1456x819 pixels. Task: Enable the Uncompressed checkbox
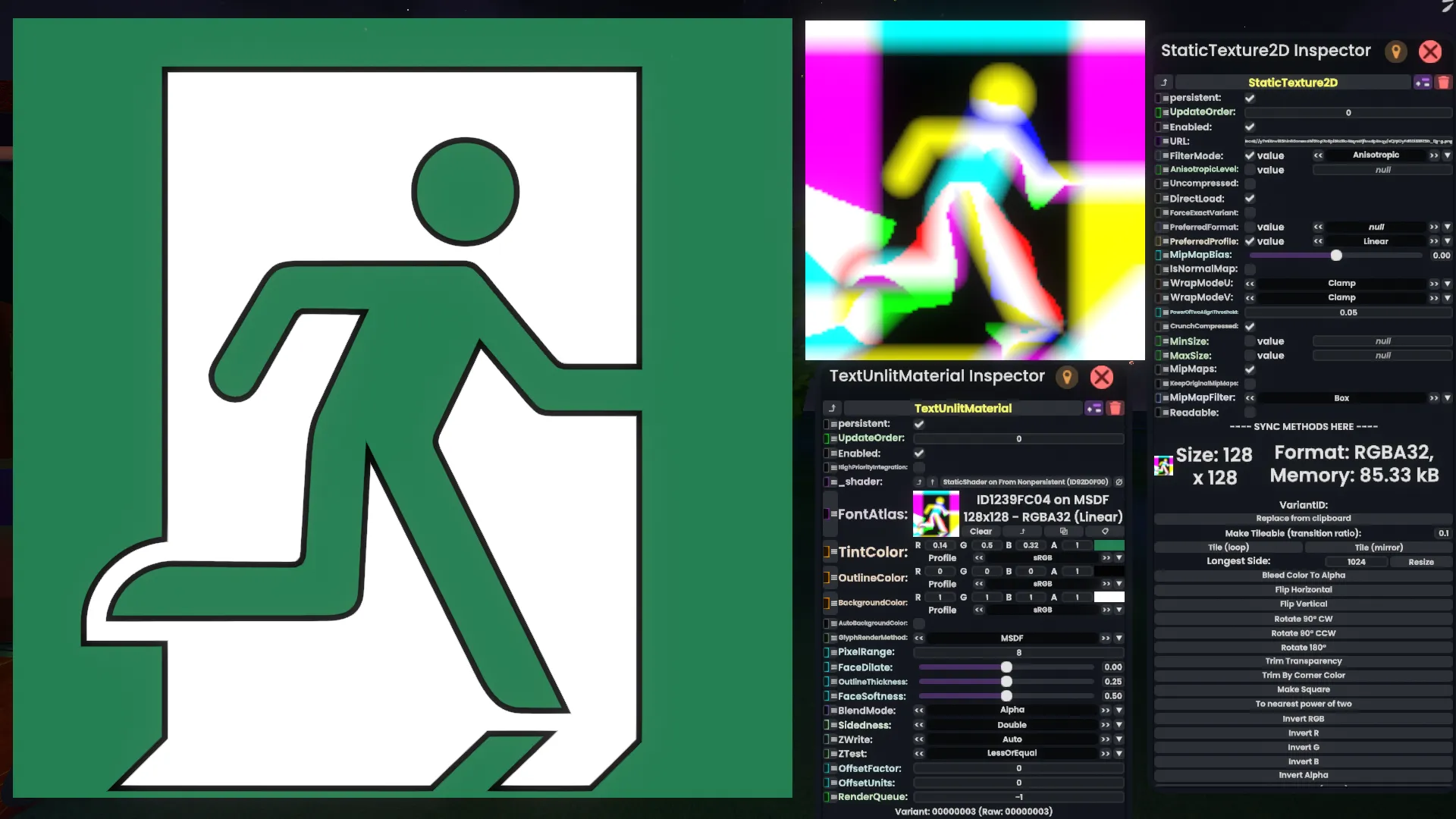[1250, 184]
